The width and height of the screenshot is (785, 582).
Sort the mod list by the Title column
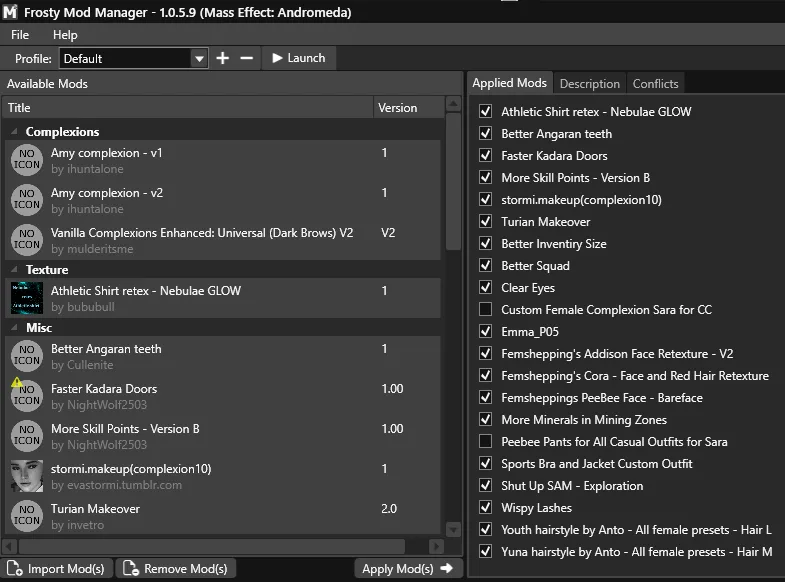188,108
